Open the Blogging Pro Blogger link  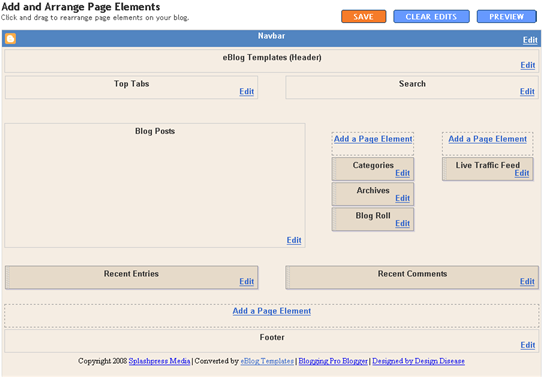[x=333, y=361]
